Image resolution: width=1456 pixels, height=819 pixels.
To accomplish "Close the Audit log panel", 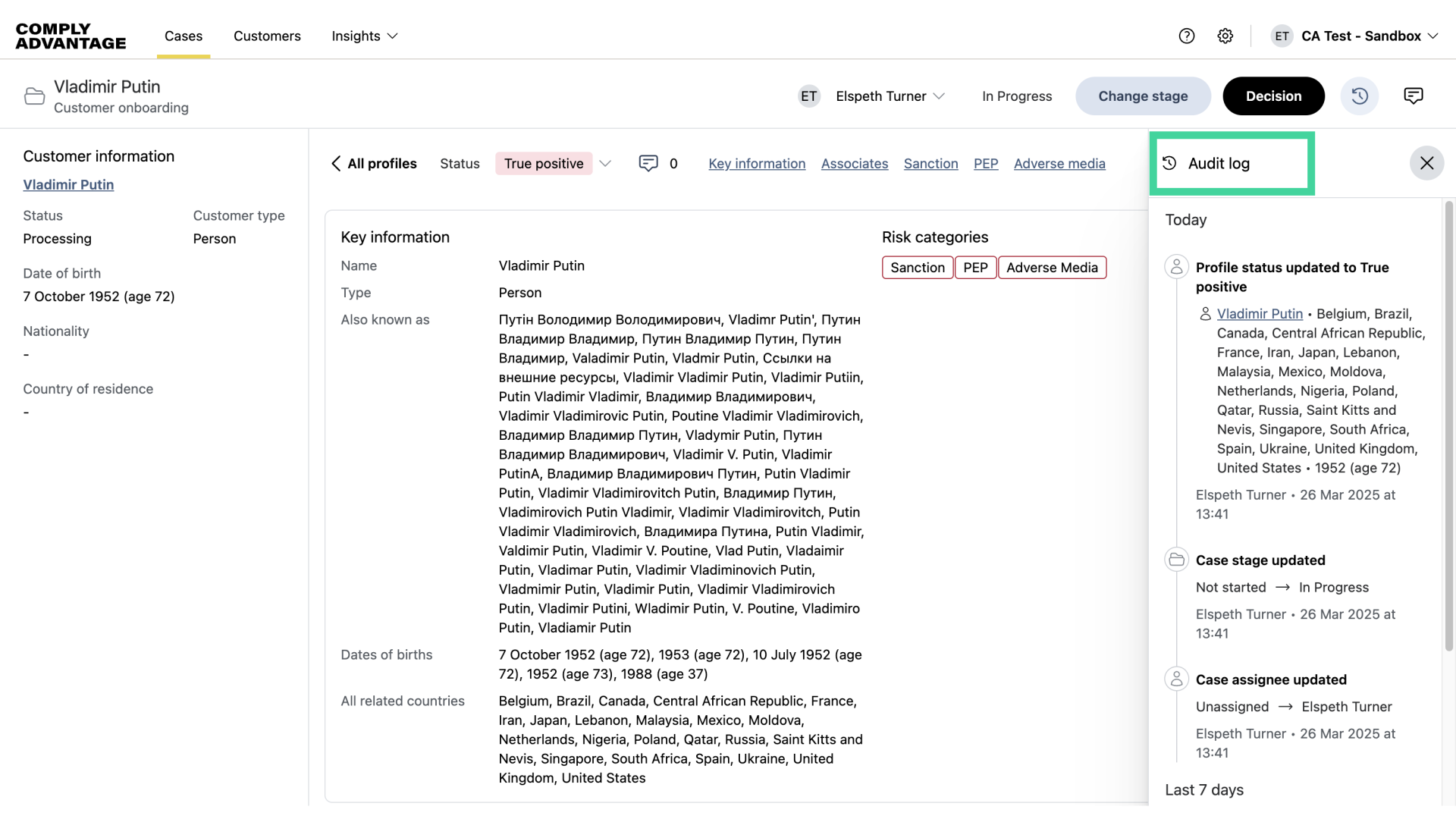I will [1426, 163].
